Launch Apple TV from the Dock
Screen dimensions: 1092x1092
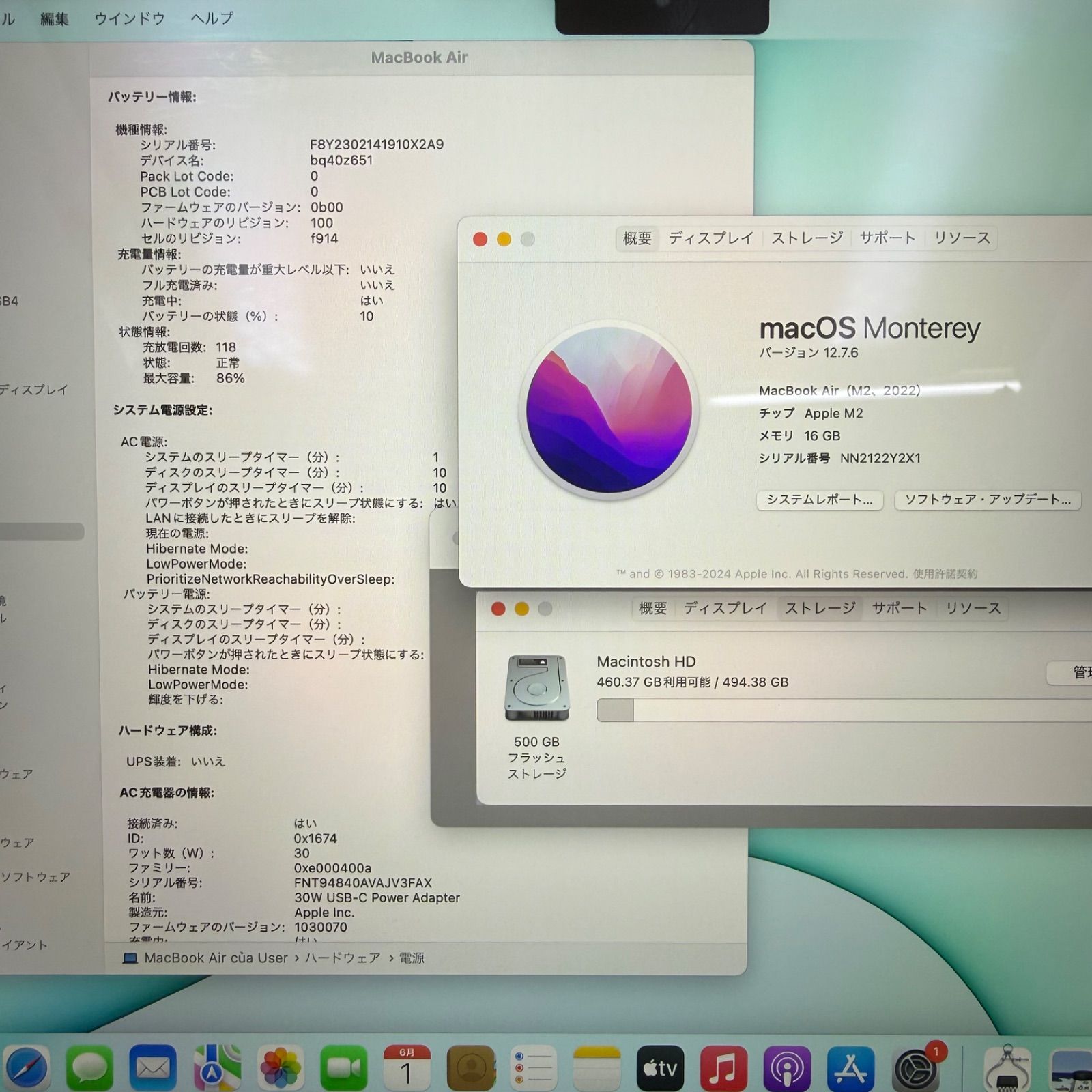coord(660,1067)
